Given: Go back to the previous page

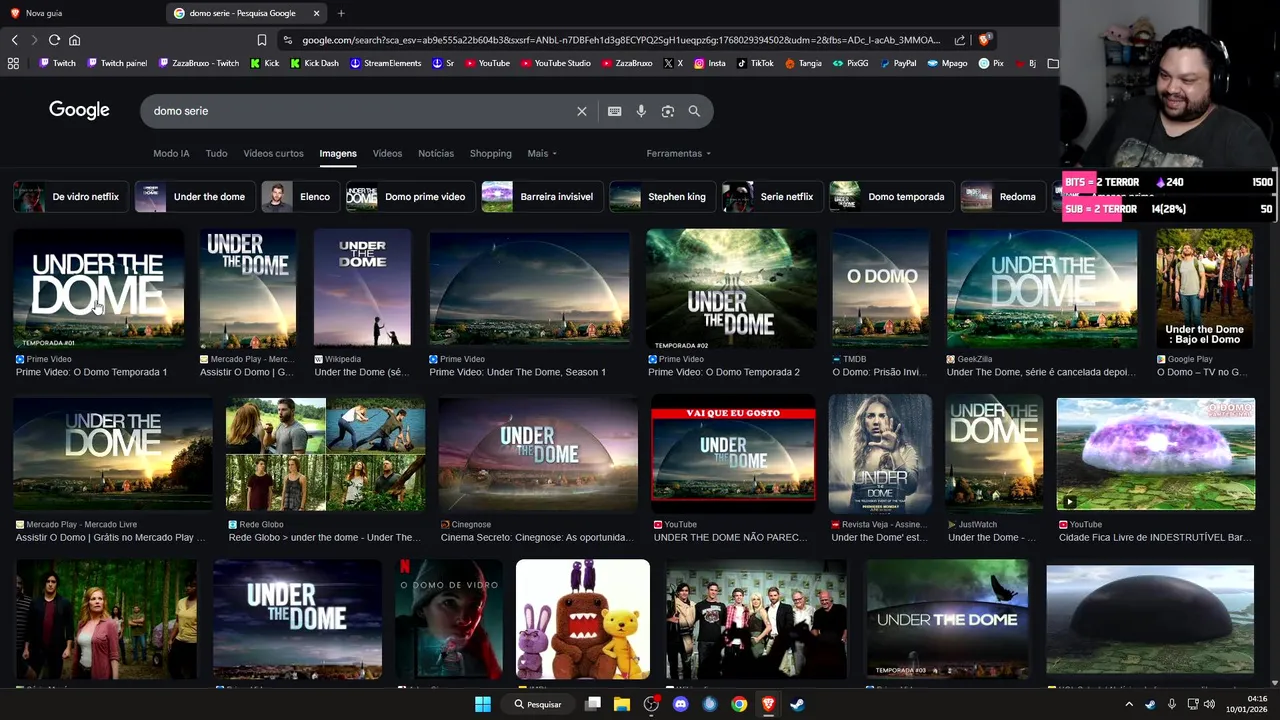Looking at the screenshot, I should [14, 40].
